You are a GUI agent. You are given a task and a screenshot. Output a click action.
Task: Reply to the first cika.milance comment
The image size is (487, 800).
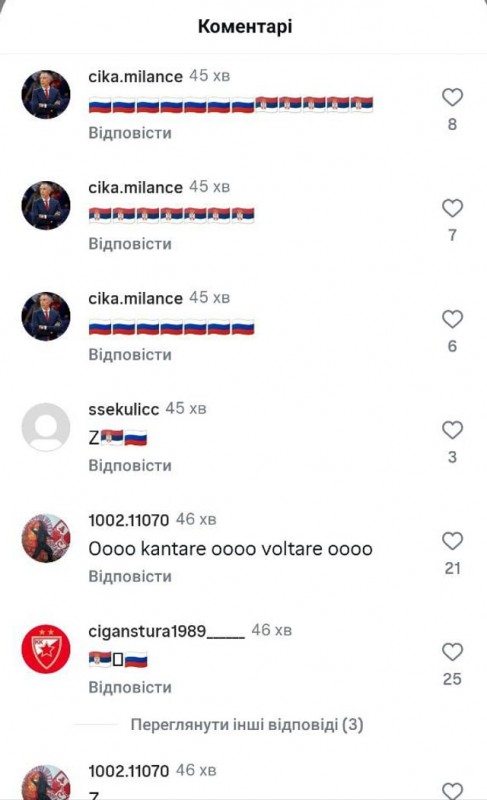(130, 133)
